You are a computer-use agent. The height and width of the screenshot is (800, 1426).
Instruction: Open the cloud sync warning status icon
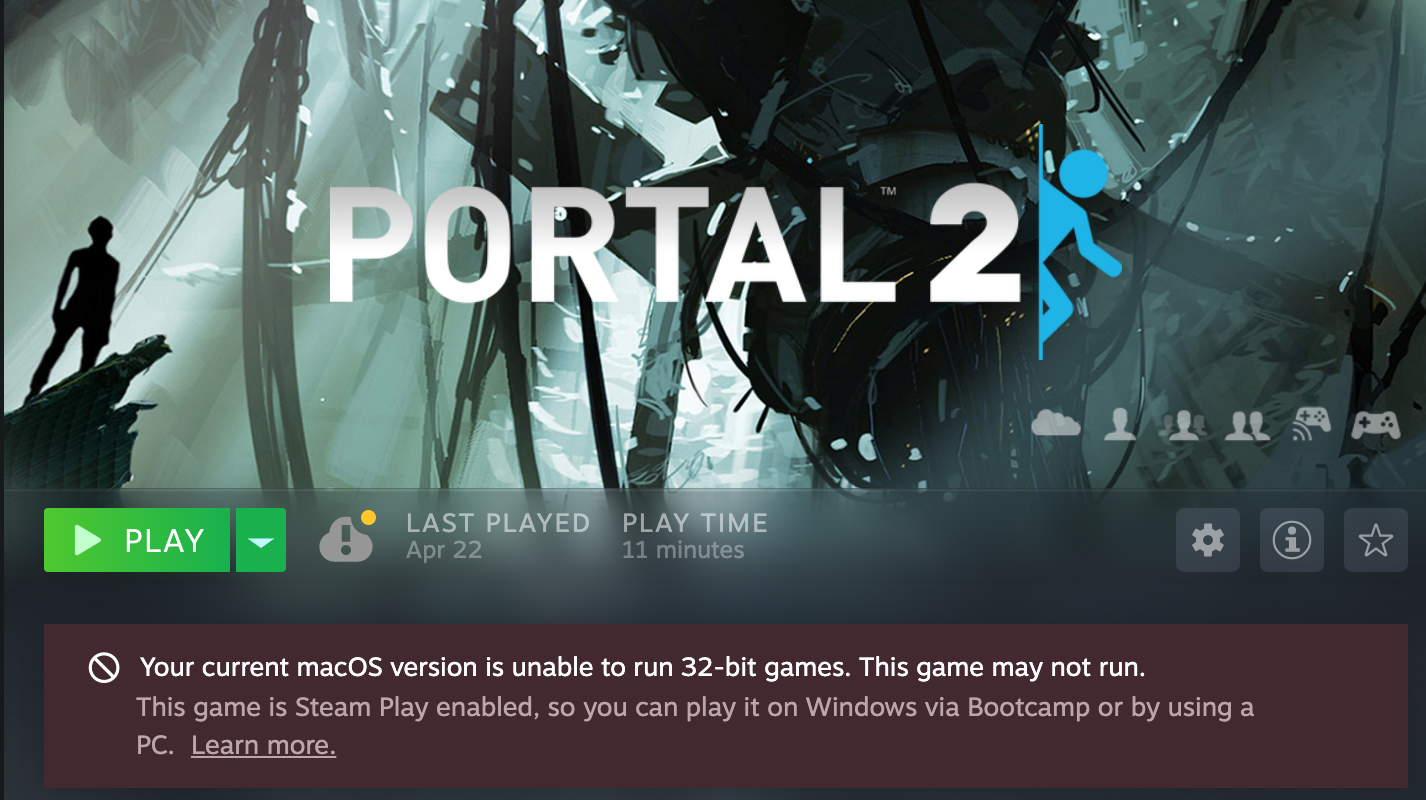click(x=347, y=537)
